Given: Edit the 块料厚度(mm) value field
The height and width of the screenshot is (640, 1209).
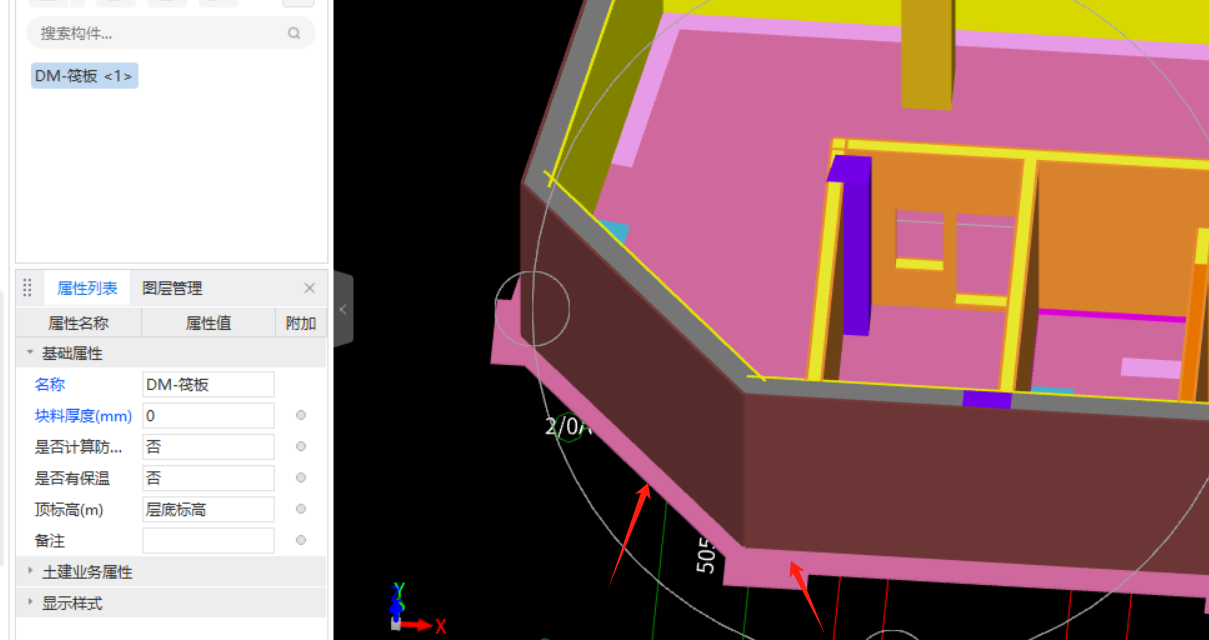Looking at the screenshot, I should coord(208,416).
